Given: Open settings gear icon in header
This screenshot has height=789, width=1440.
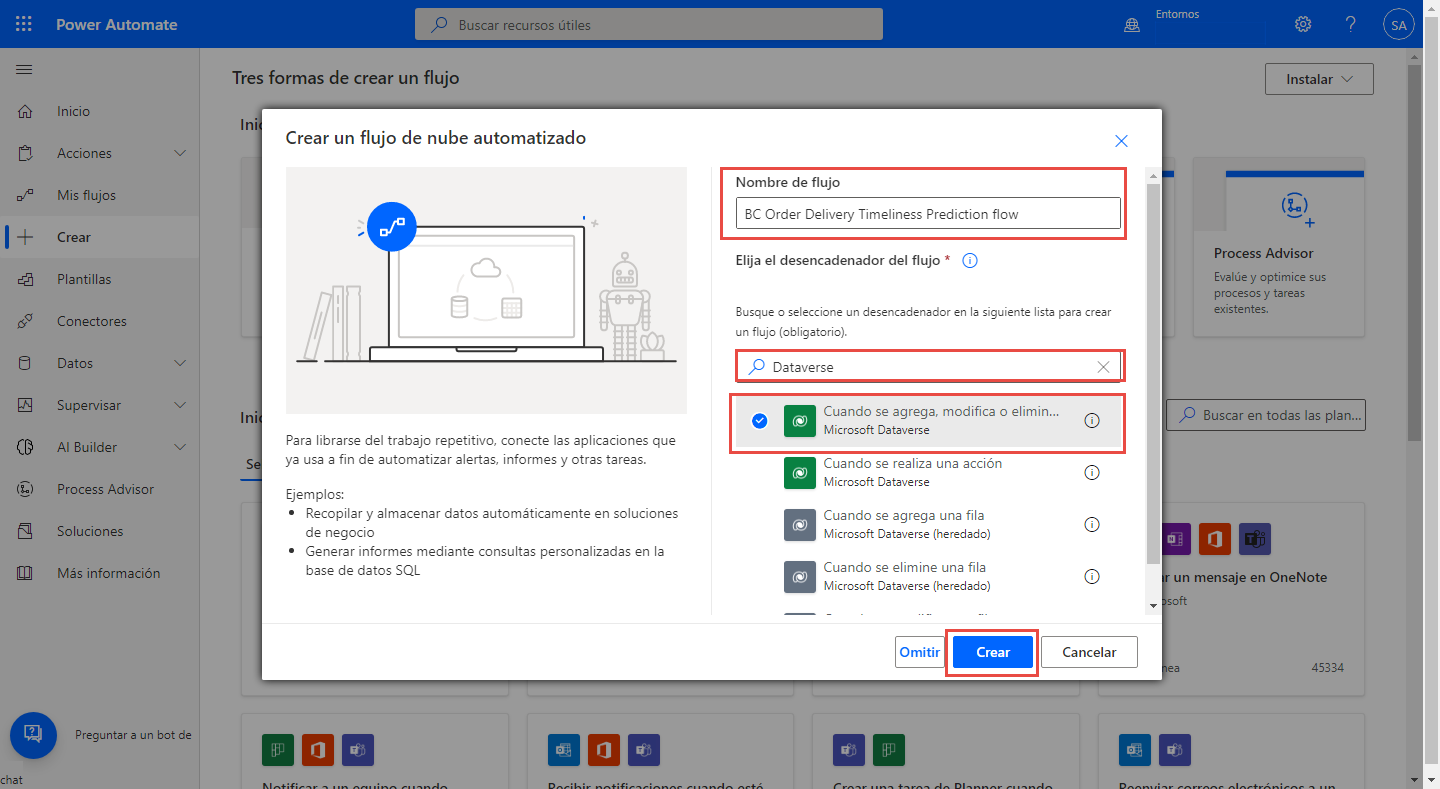Looking at the screenshot, I should (1303, 24).
